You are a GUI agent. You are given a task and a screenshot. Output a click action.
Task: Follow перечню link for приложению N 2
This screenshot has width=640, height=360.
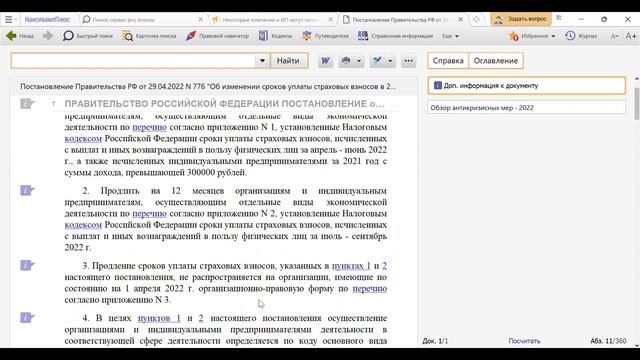(149, 213)
